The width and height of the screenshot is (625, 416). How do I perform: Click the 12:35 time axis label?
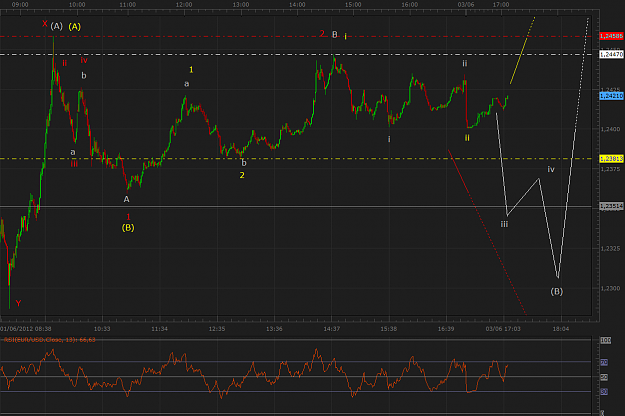point(217,329)
